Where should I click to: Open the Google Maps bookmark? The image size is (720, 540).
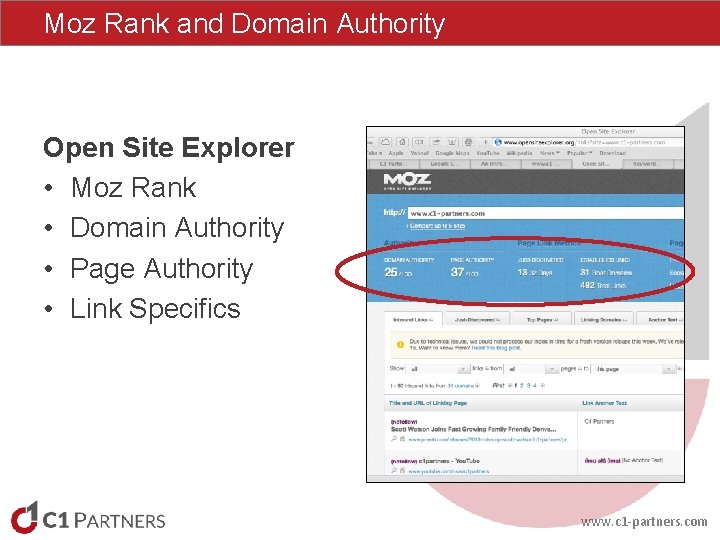tap(452, 153)
